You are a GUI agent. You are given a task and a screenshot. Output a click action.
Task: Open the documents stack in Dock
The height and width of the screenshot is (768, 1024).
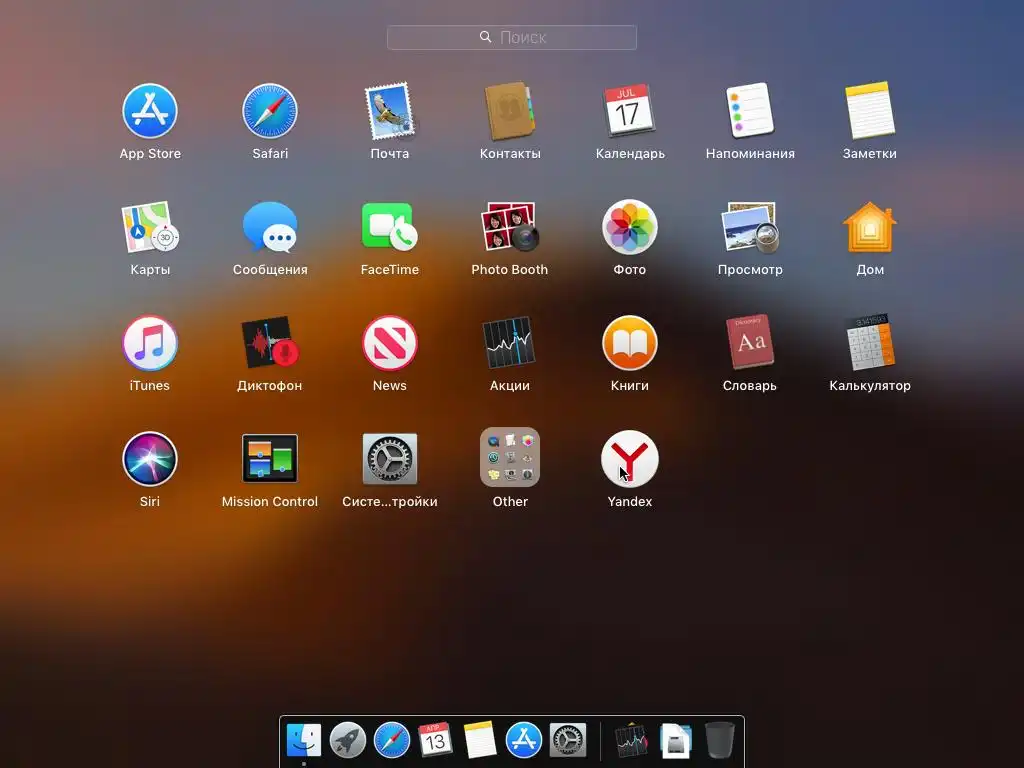676,741
